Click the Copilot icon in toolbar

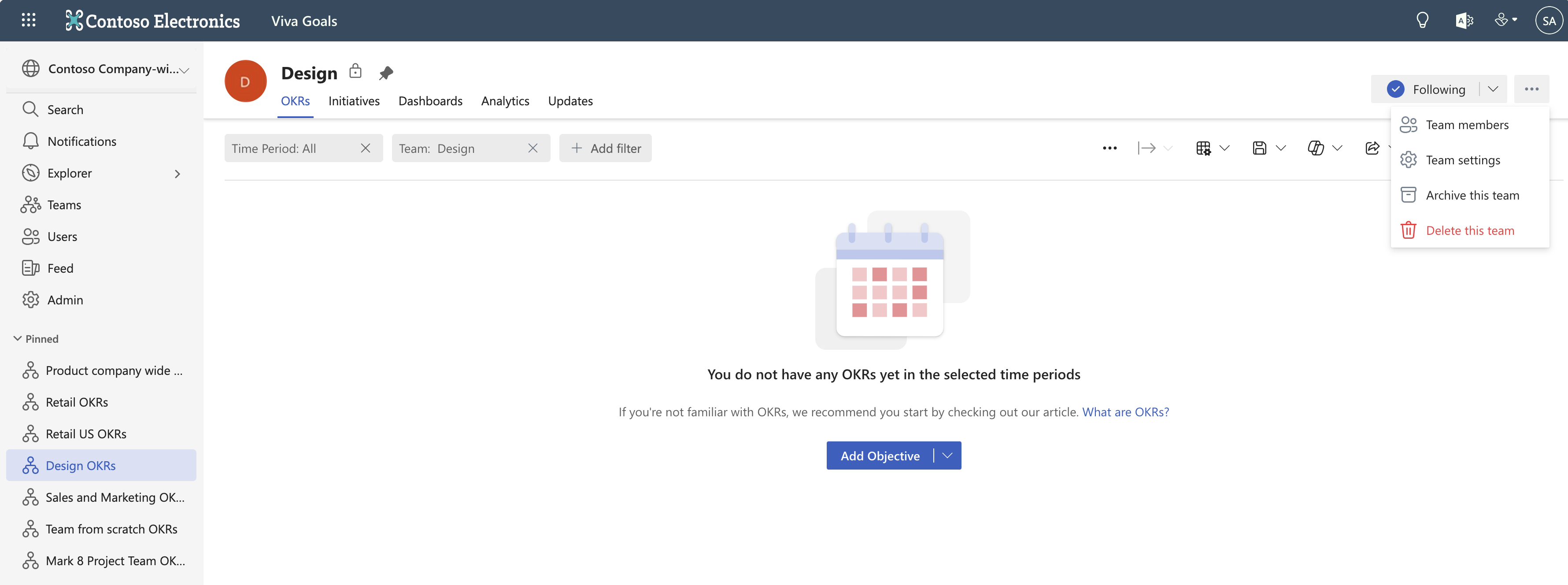1315,148
